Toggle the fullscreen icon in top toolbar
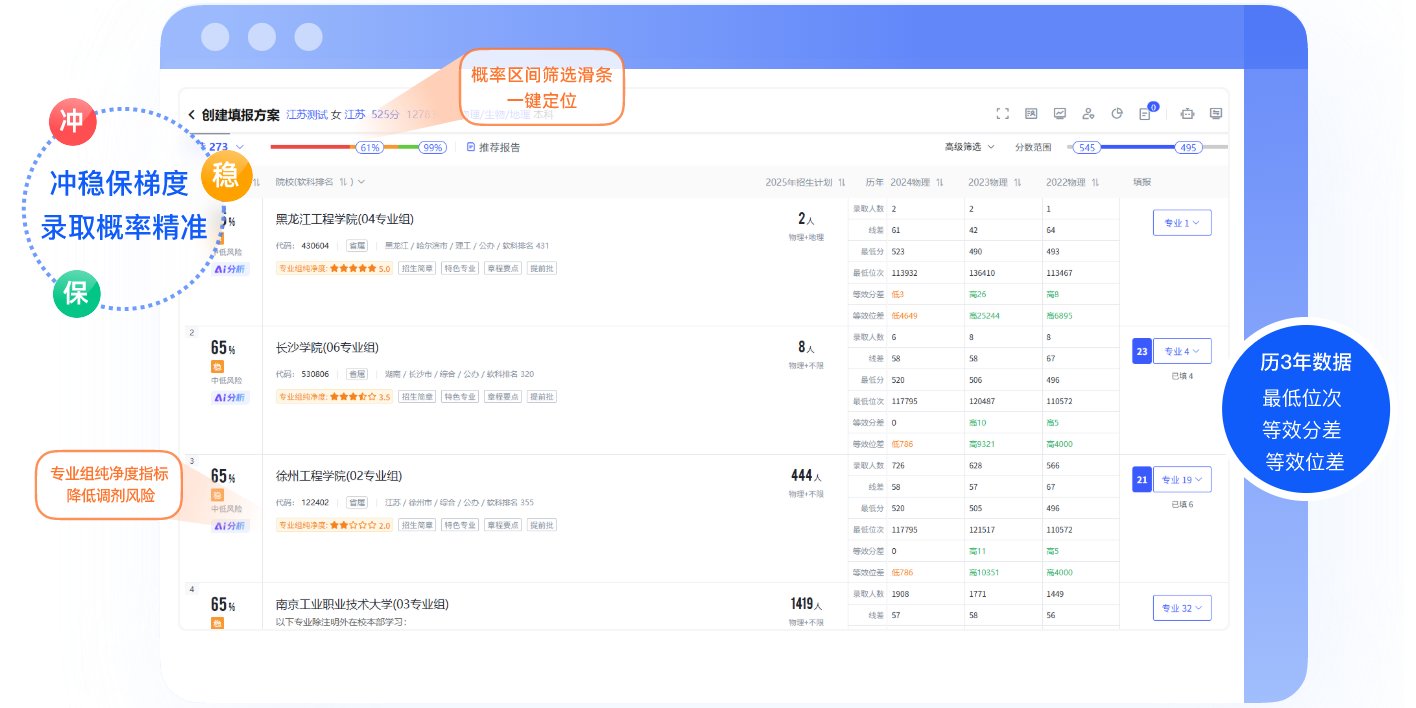This screenshot has width=1416, height=708. [x=1003, y=114]
